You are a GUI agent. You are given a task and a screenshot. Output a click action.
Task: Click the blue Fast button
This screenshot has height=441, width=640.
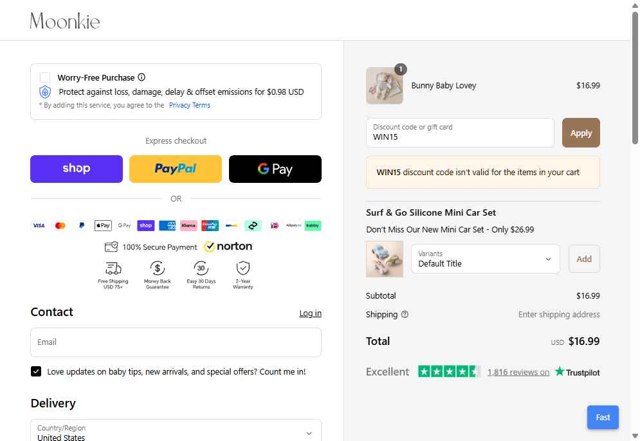click(x=603, y=417)
